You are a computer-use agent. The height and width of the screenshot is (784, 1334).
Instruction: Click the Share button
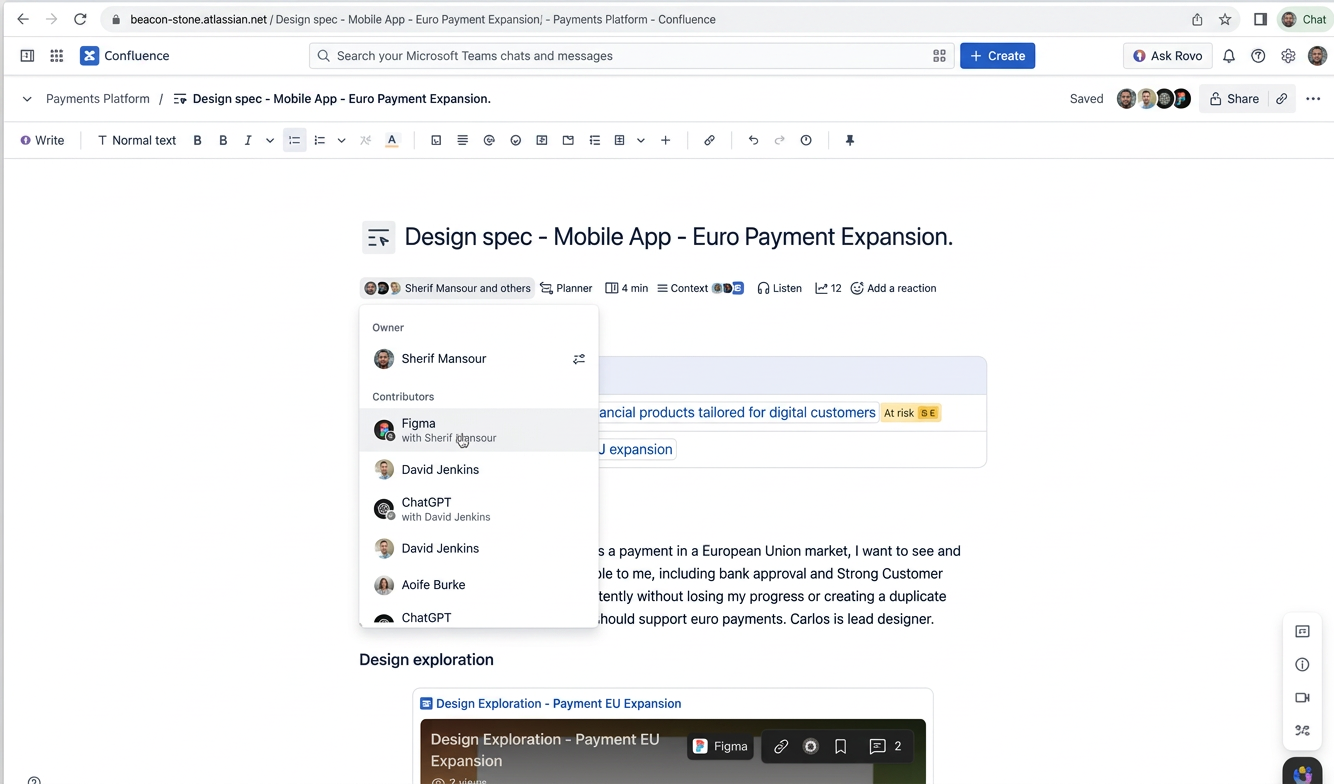tap(1234, 99)
